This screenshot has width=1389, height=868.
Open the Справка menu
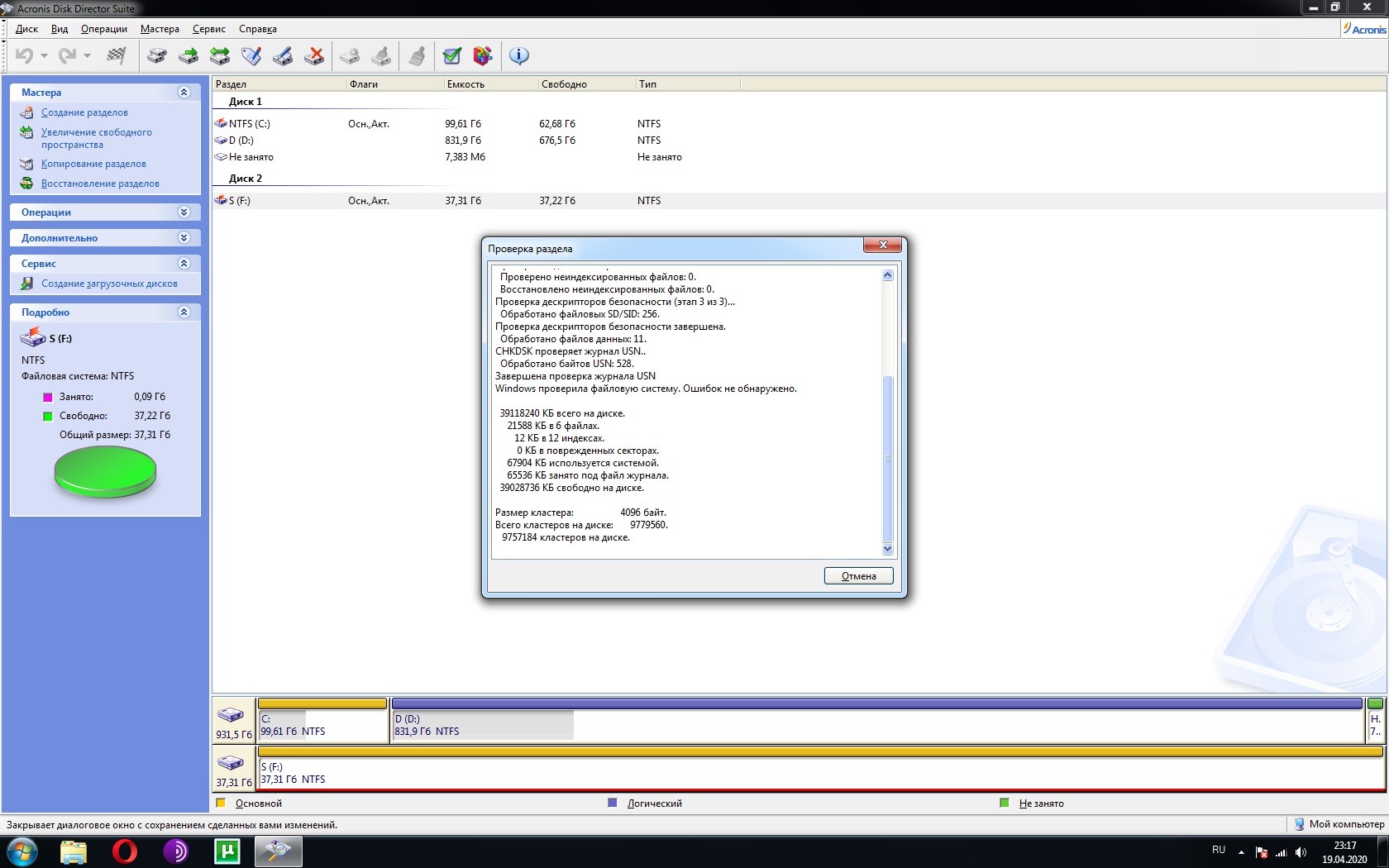258,29
